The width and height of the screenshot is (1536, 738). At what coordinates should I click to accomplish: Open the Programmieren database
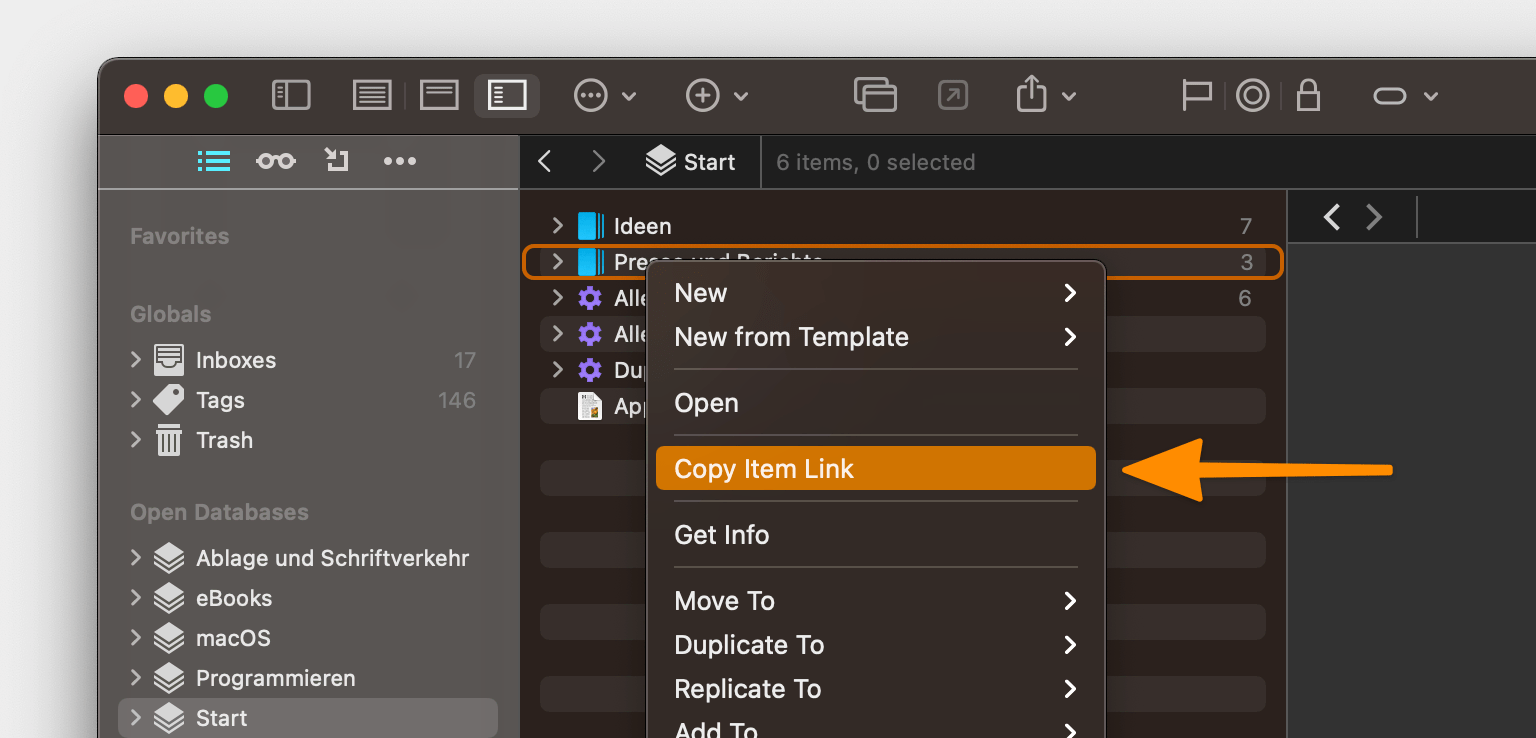pyautogui.click(x=276, y=678)
